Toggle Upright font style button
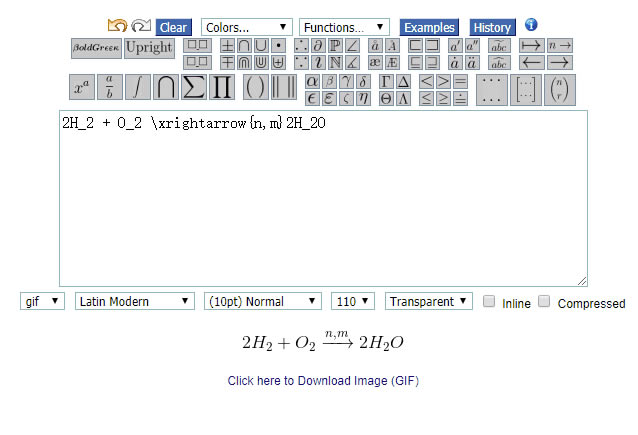Image resolution: width=638 pixels, height=435 pixels. pos(149,48)
